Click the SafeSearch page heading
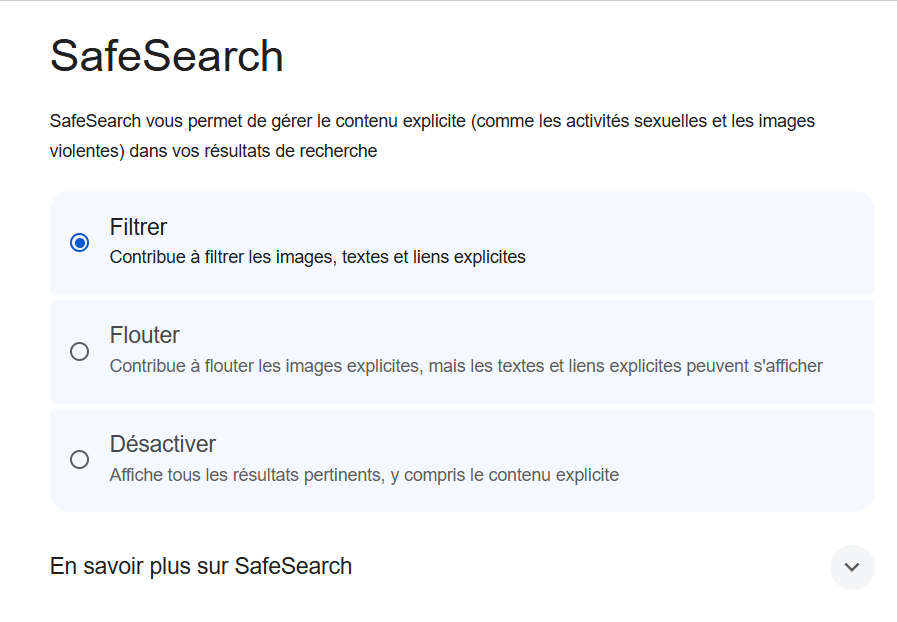 pos(166,56)
